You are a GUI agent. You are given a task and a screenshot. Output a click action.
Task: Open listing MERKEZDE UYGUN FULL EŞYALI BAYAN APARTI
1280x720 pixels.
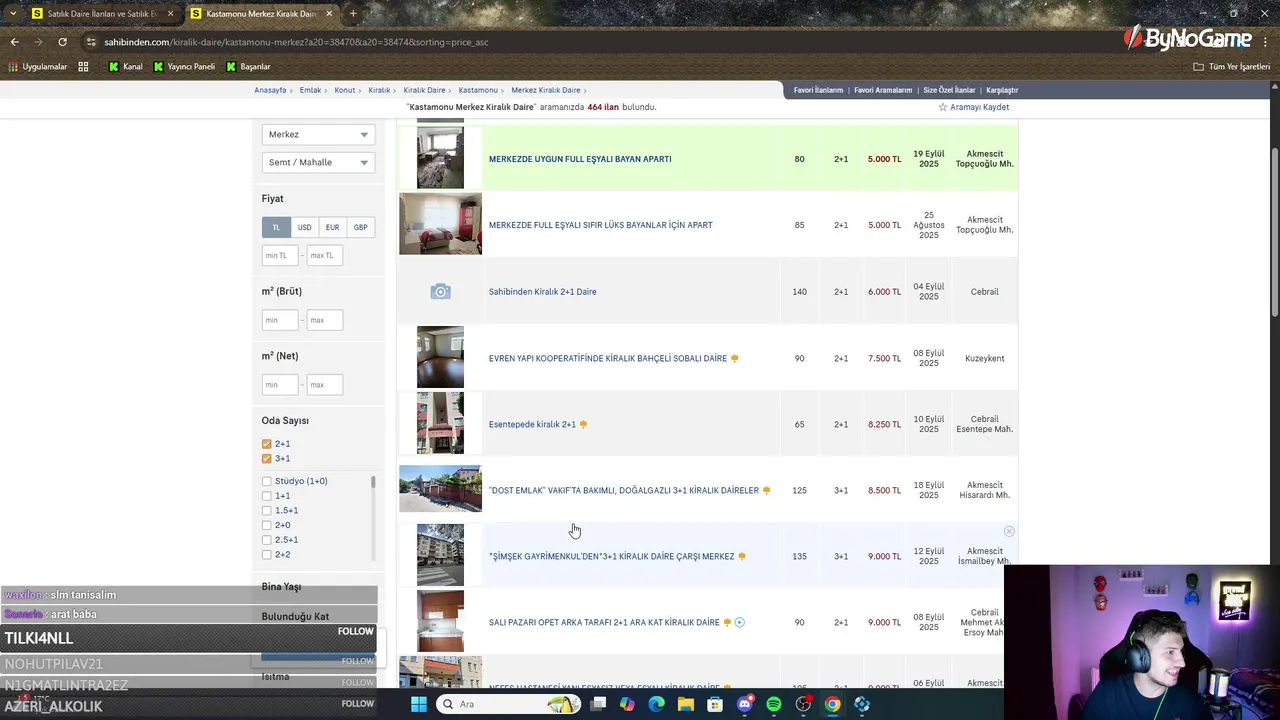(580, 159)
